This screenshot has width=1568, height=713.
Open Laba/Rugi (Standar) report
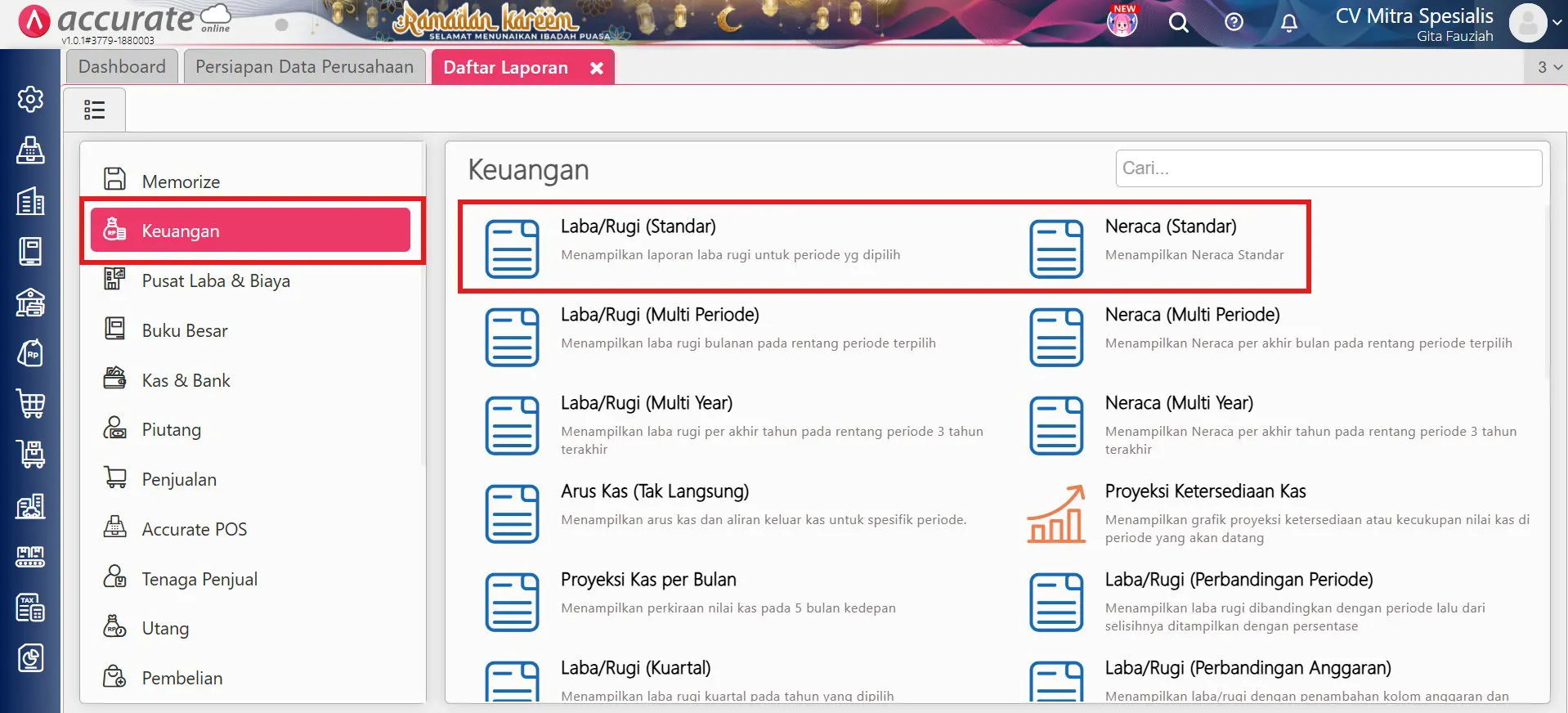click(x=638, y=226)
